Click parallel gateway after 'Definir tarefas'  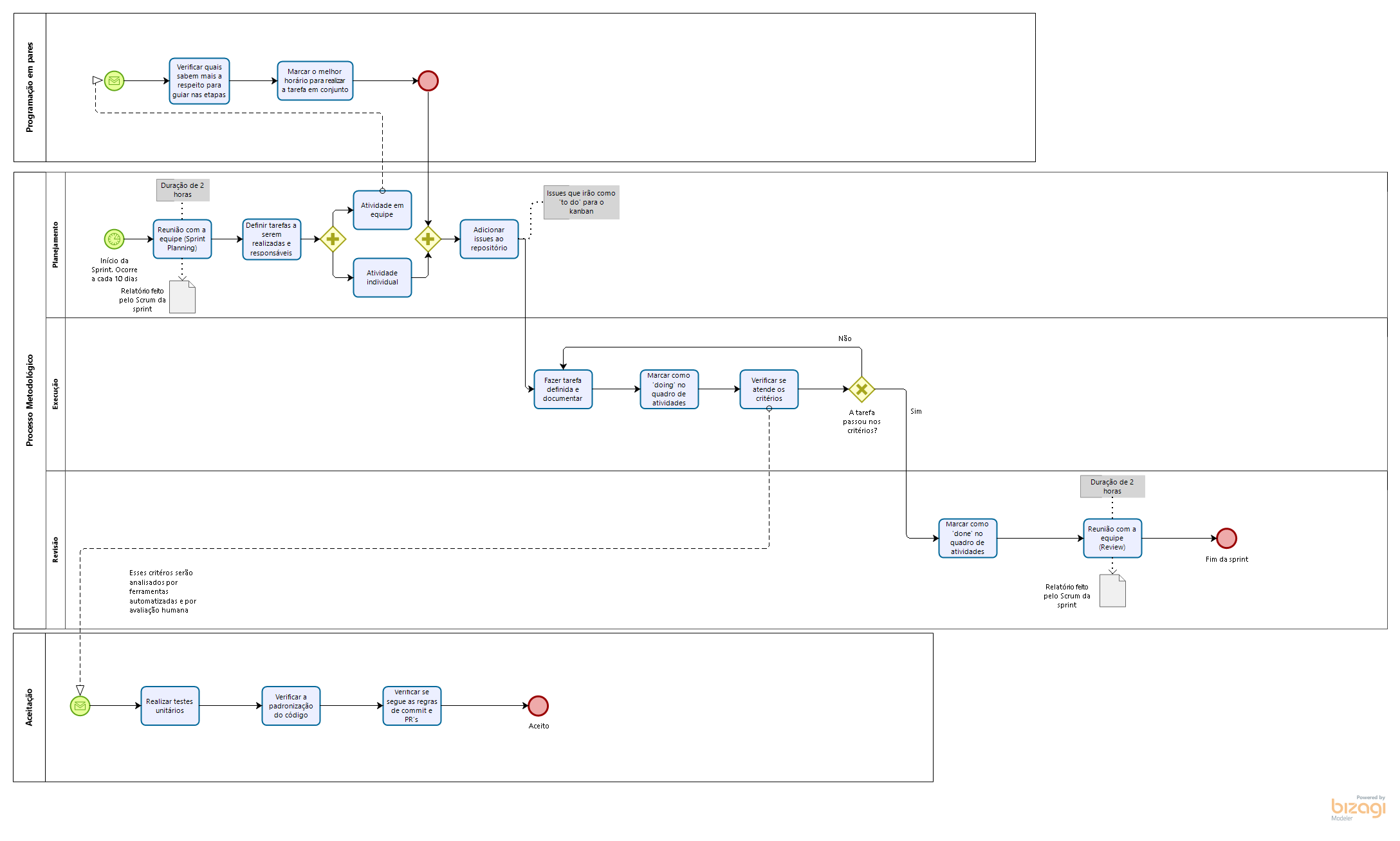(x=333, y=239)
